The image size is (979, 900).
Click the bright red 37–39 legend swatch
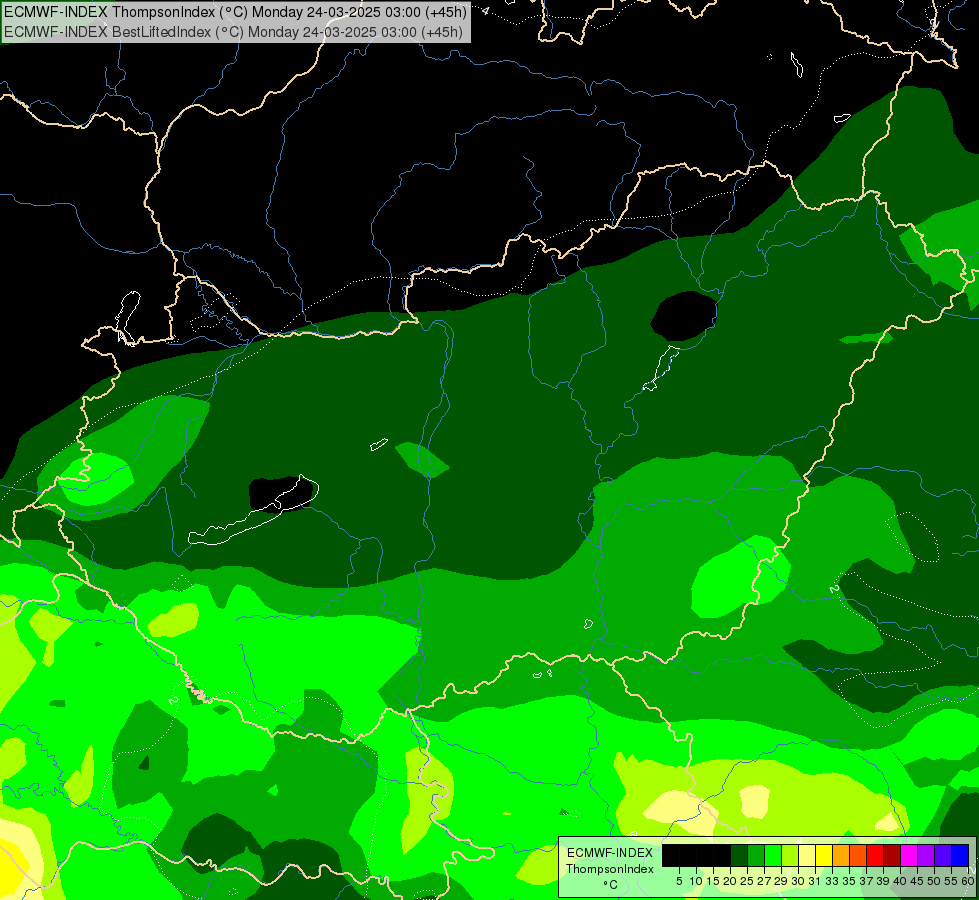pyautogui.click(x=875, y=855)
